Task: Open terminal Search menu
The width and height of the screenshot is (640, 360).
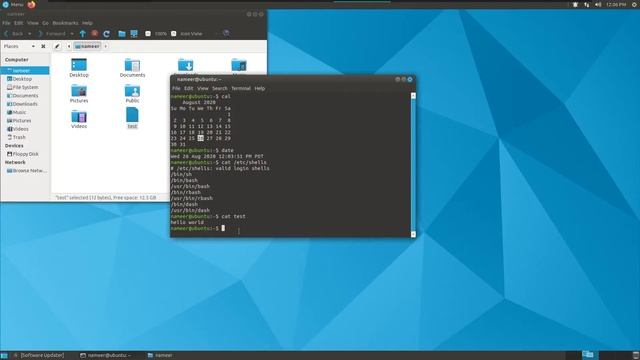Action: tap(220, 88)
